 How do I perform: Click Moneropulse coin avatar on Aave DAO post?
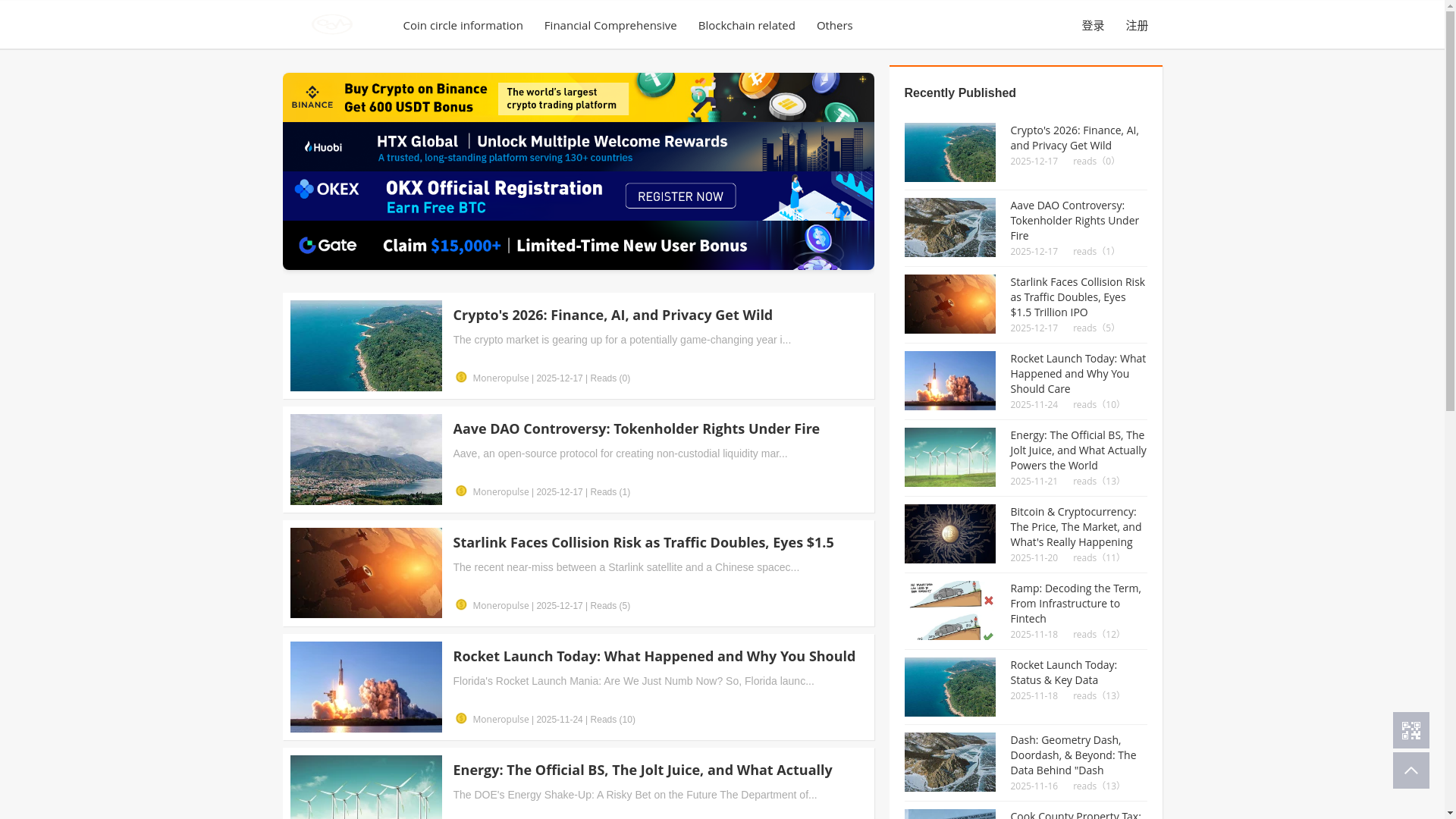click(x=461, y=491)
